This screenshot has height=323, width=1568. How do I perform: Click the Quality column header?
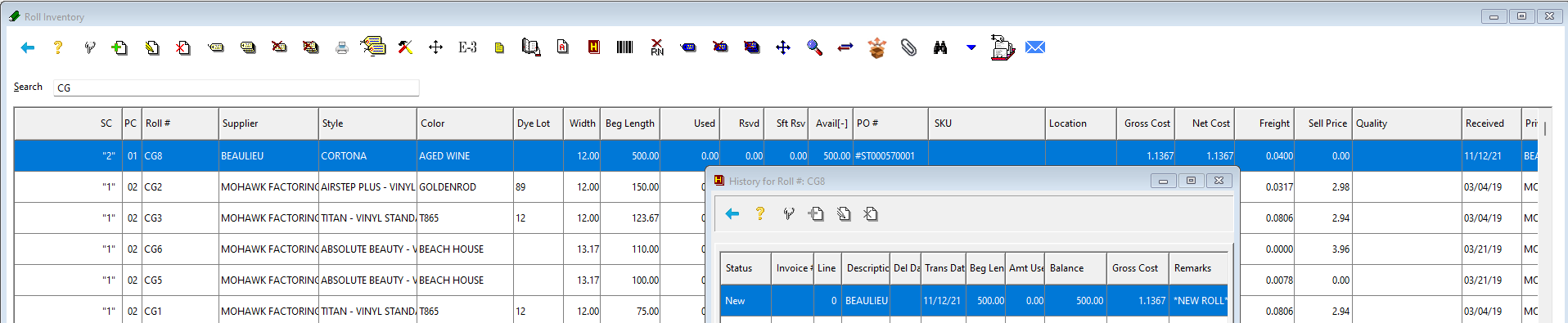(1407, 123)
